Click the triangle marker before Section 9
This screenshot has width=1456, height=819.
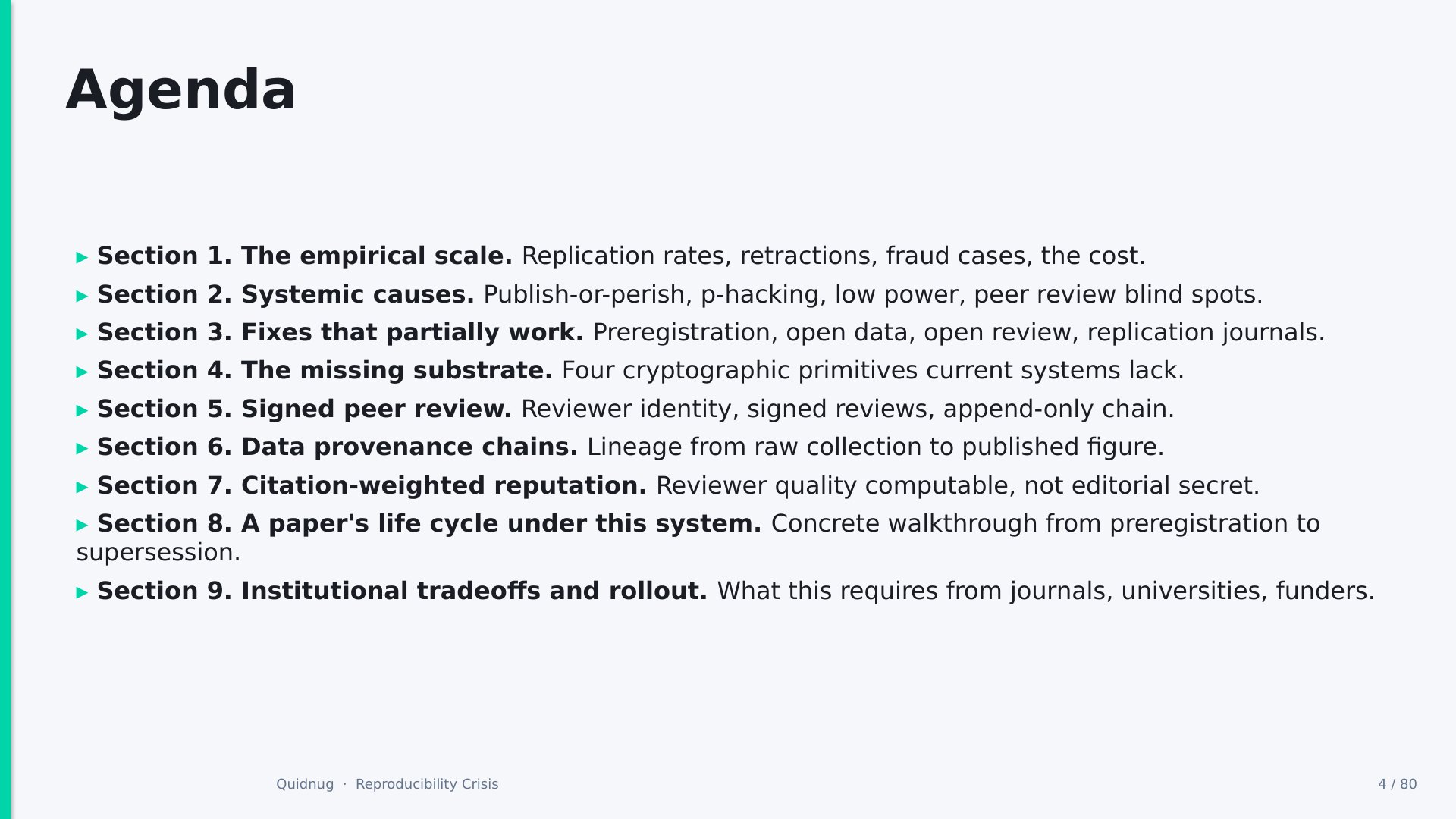83,593
